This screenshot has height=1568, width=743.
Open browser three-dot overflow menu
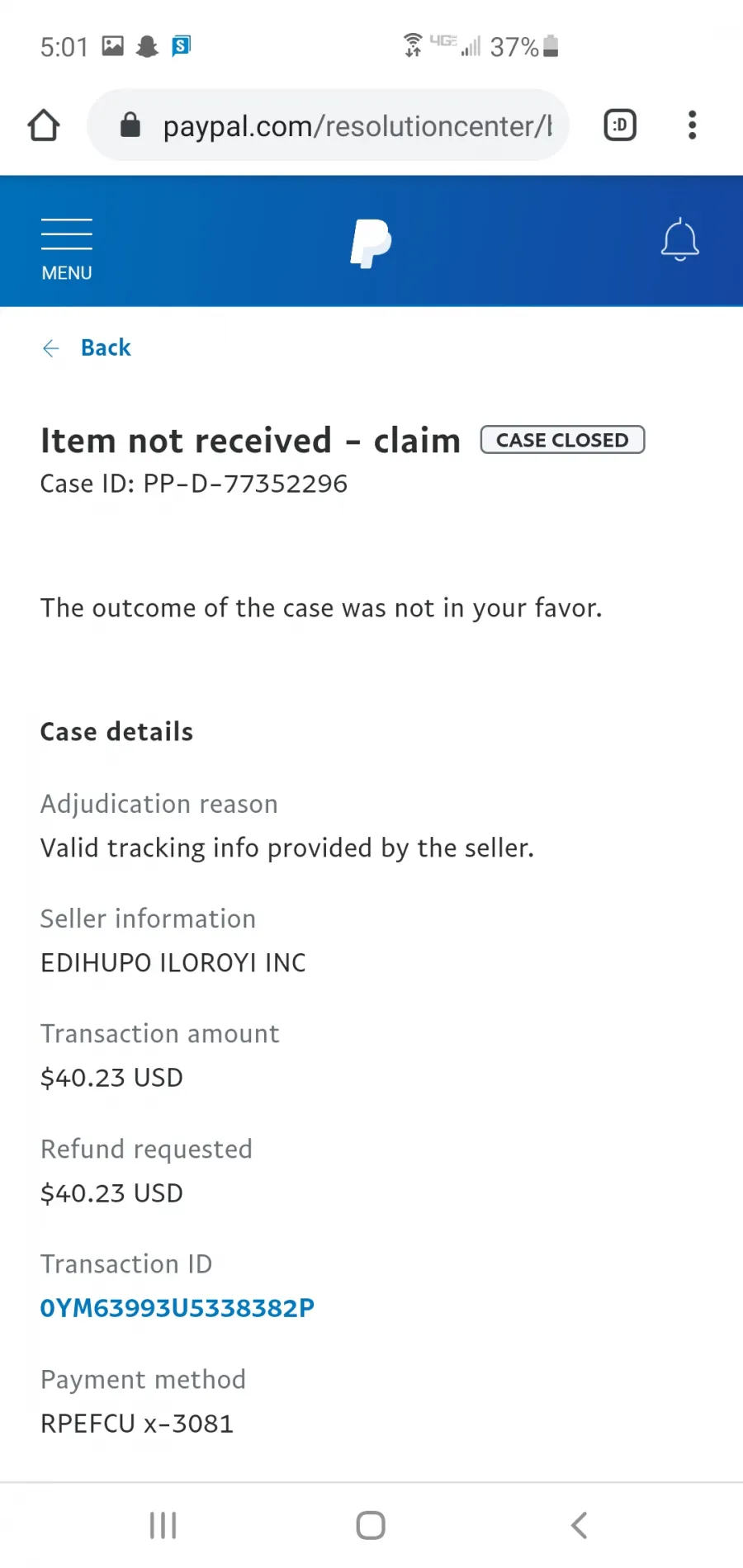pos(693,125)
